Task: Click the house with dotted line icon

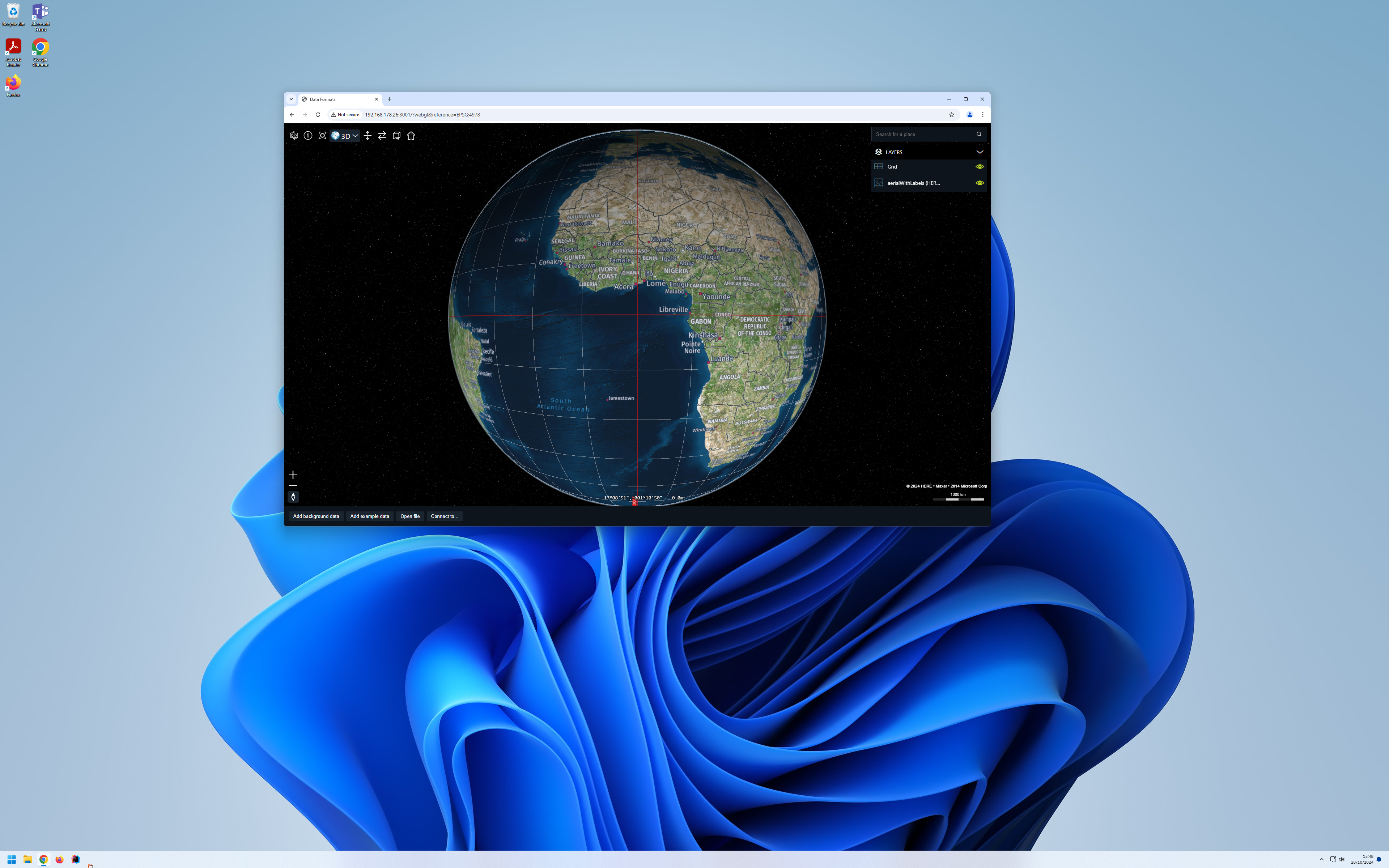Action: pyautogui.click(x=411, y=136)
